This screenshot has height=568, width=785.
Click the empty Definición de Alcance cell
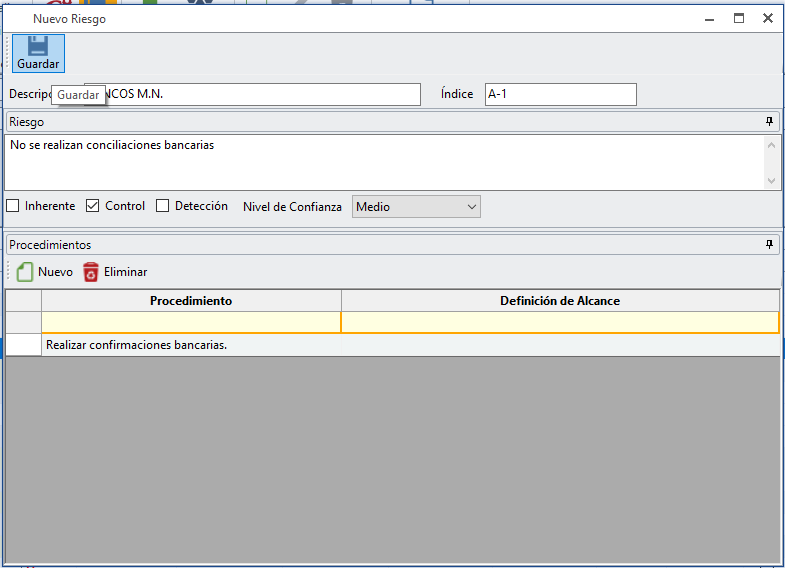pos(560,323)
